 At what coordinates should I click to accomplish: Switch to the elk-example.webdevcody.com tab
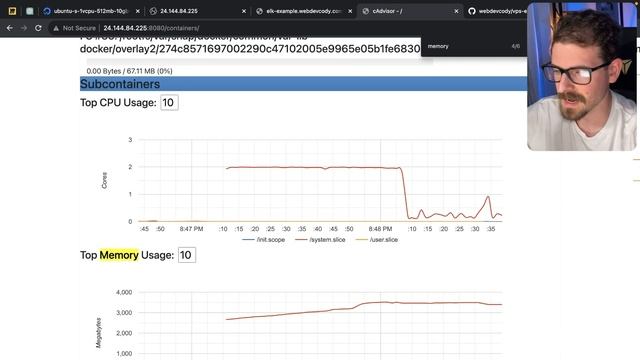click(304, 11)
